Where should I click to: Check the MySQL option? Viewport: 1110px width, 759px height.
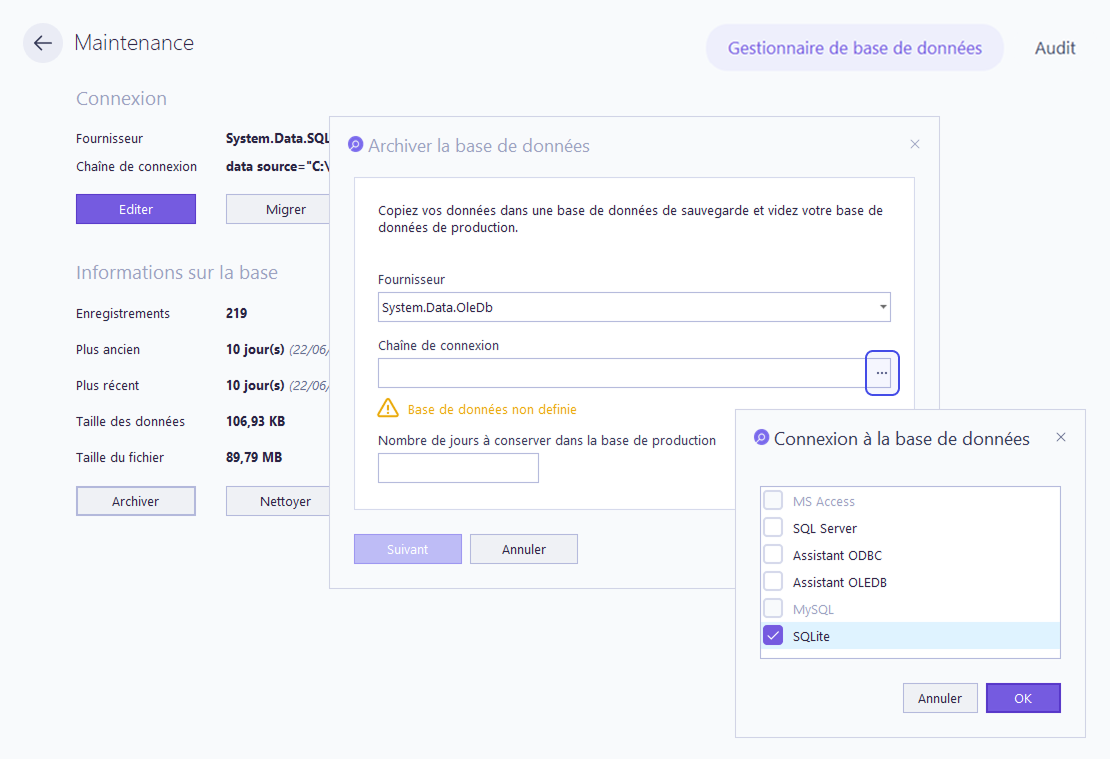(x=773, y=608)
